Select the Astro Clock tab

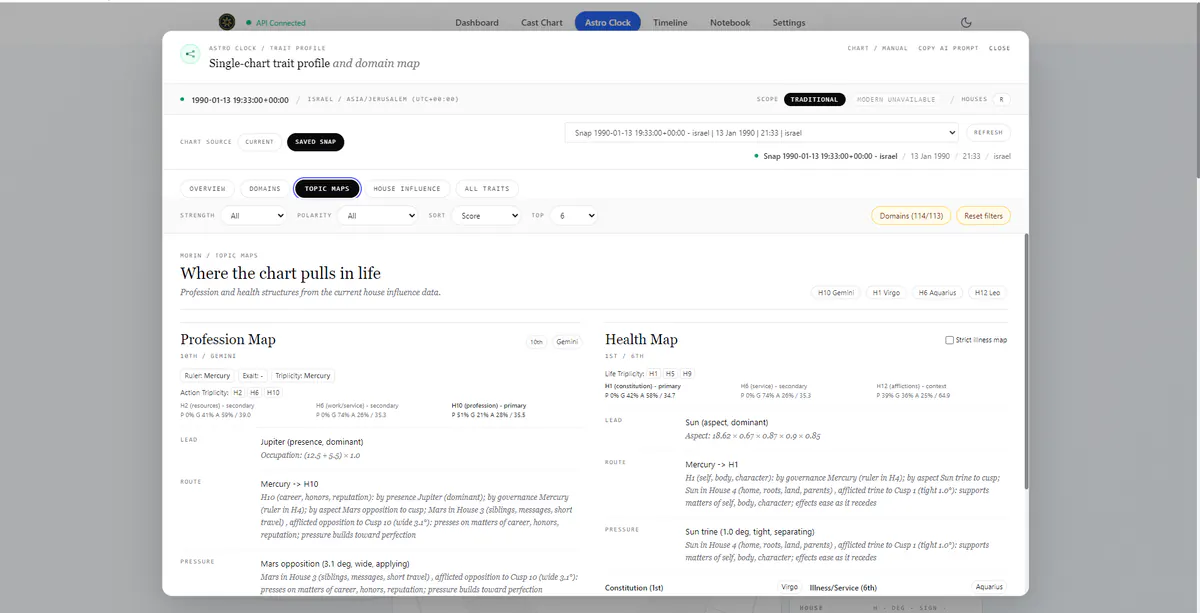[608, 22]
